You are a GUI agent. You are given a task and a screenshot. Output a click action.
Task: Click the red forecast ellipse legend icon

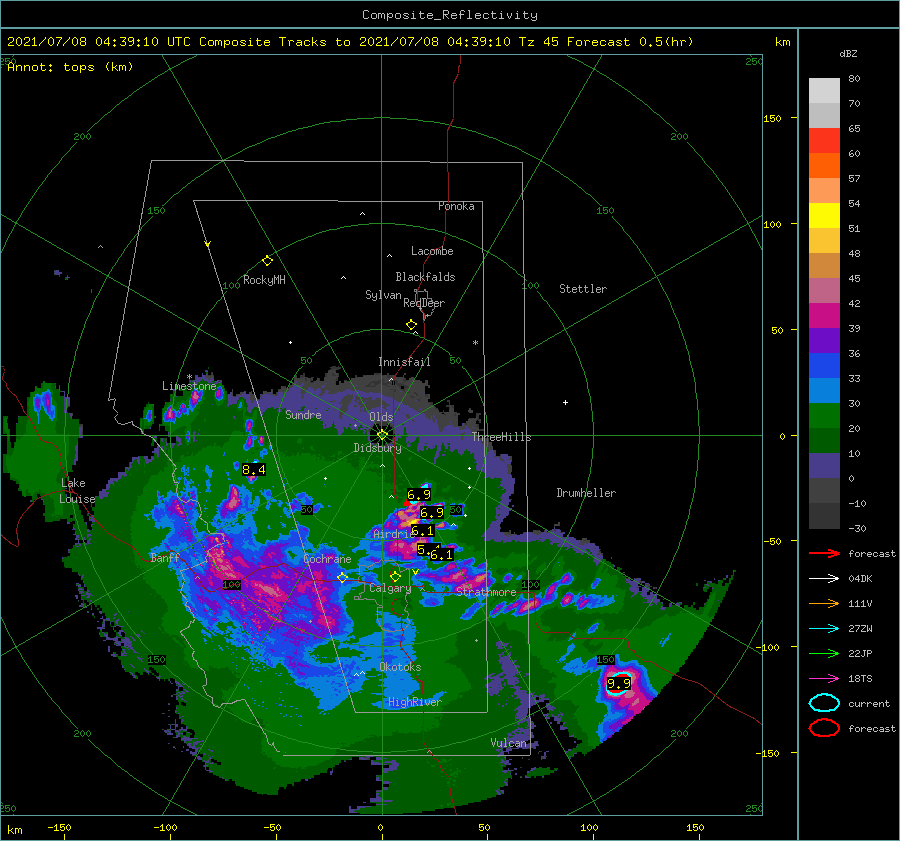click(x=824, y=728)
